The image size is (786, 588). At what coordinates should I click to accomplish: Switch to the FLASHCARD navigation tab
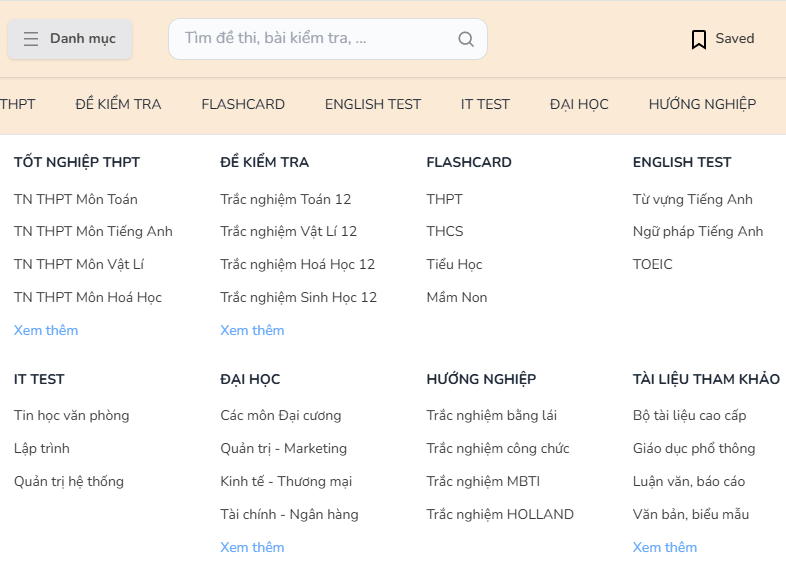coord(243,104)
